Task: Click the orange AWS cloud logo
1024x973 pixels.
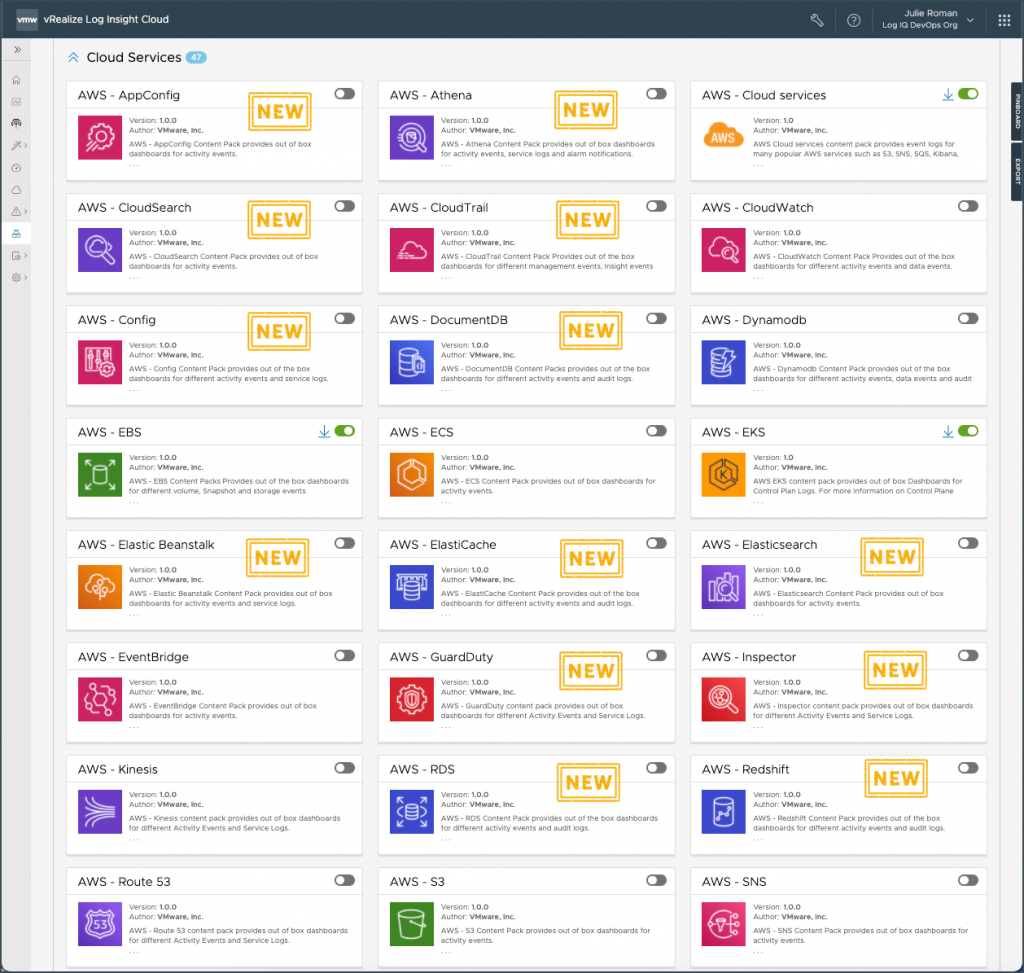Action: pos(723,135)
